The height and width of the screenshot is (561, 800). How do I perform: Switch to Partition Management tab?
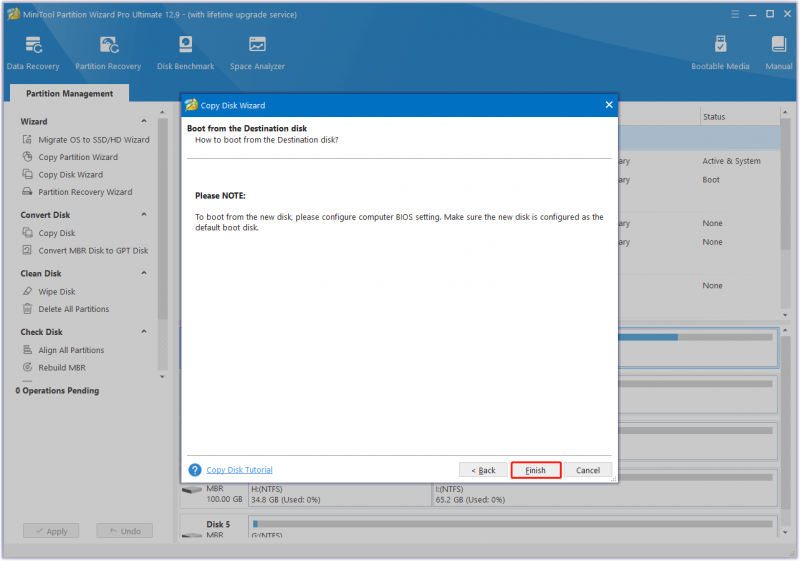pyautogui.click(x=69, y=93)
